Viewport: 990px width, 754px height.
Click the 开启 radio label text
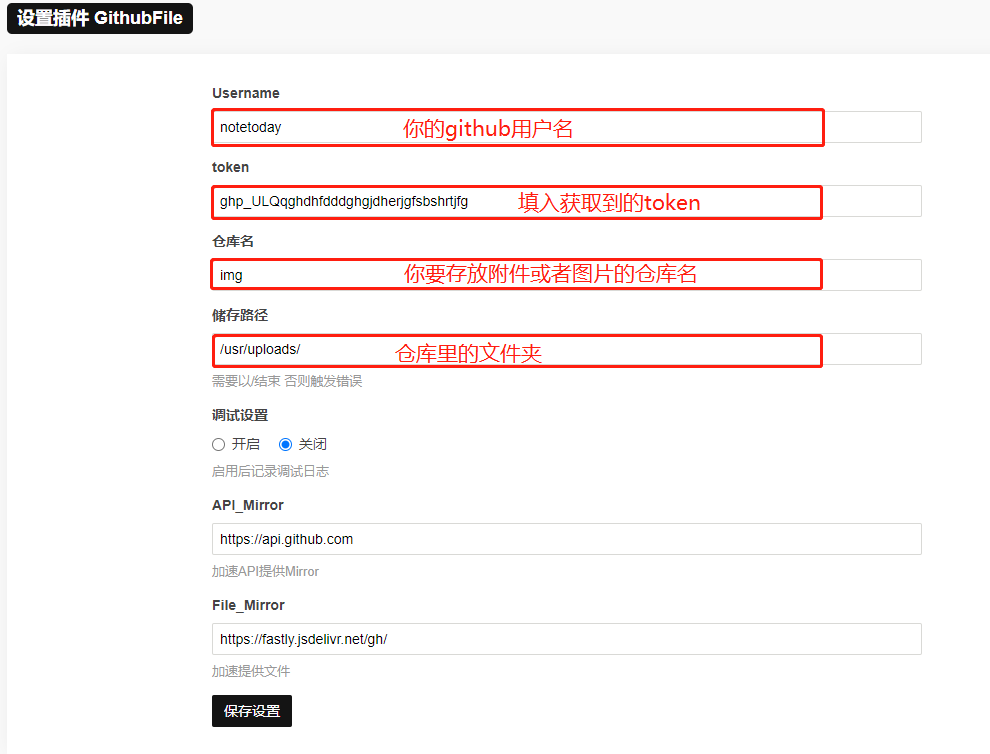pyautogui.click(x=246, y=444)
